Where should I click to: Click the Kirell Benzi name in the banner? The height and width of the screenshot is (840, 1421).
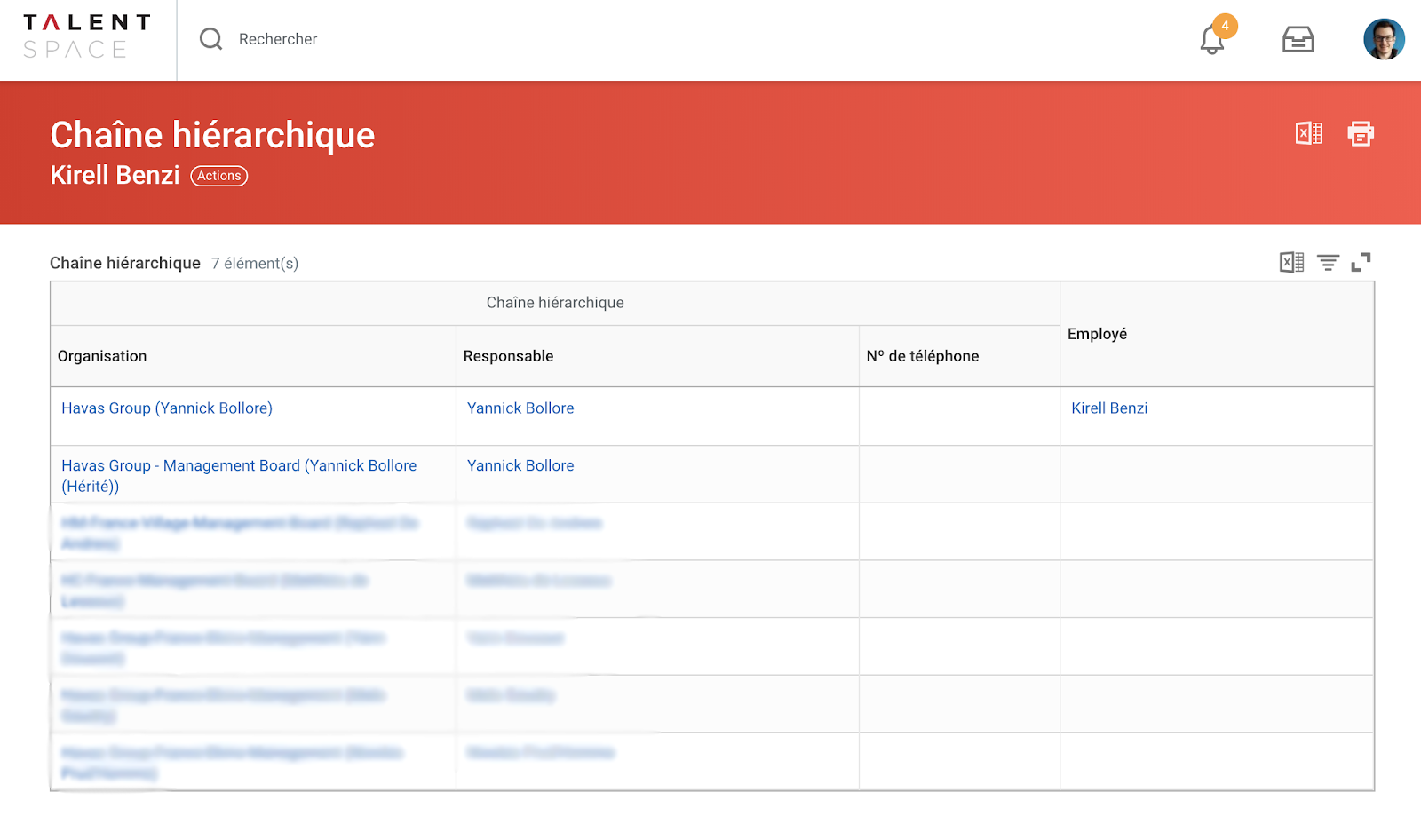115,175
